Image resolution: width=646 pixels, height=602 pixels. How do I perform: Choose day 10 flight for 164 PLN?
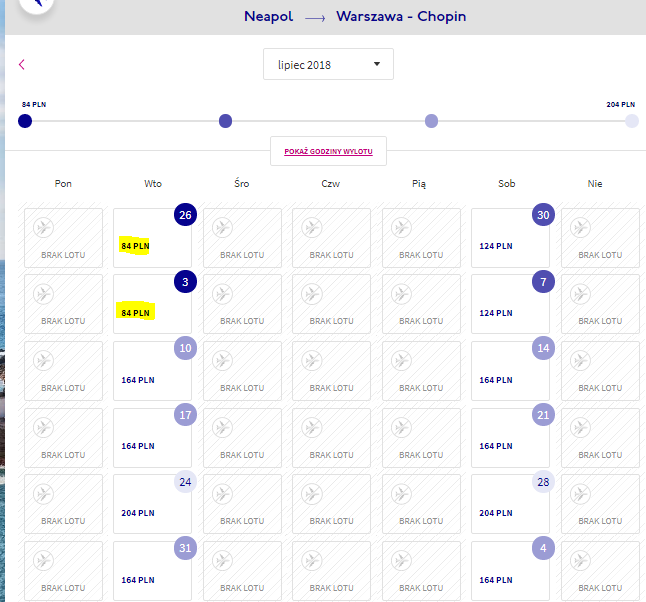click(152, 371)
